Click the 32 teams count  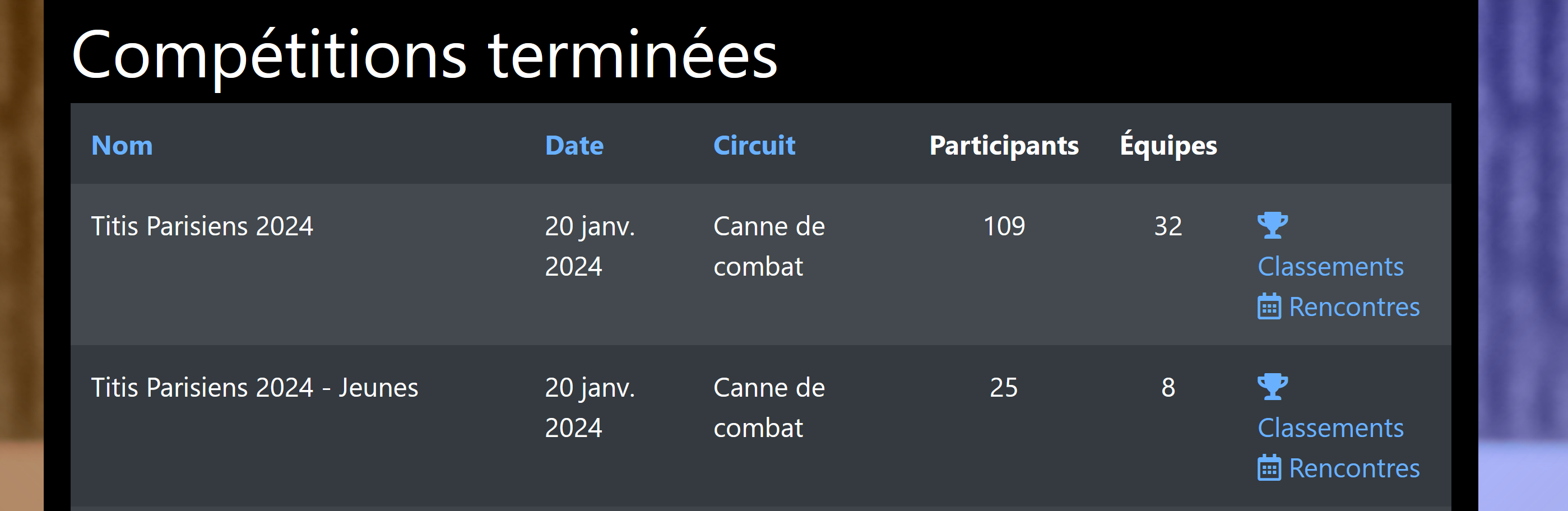[x=1168, y=226]
